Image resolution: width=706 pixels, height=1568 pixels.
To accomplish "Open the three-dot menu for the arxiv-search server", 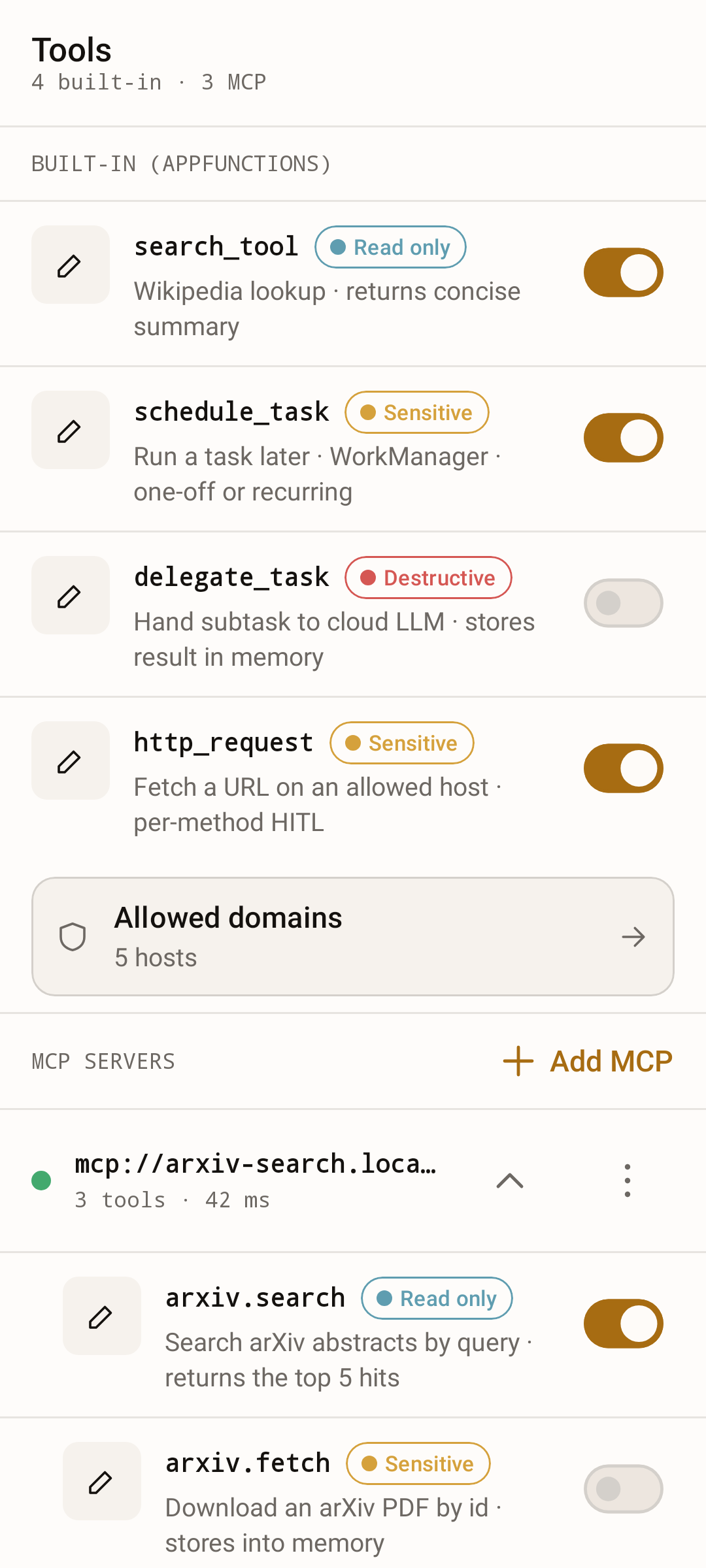I will point(628,1181).
